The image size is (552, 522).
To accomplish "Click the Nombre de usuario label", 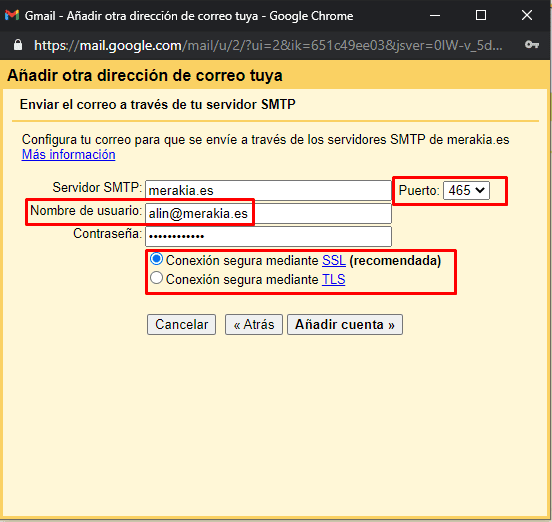I will 86,210.
